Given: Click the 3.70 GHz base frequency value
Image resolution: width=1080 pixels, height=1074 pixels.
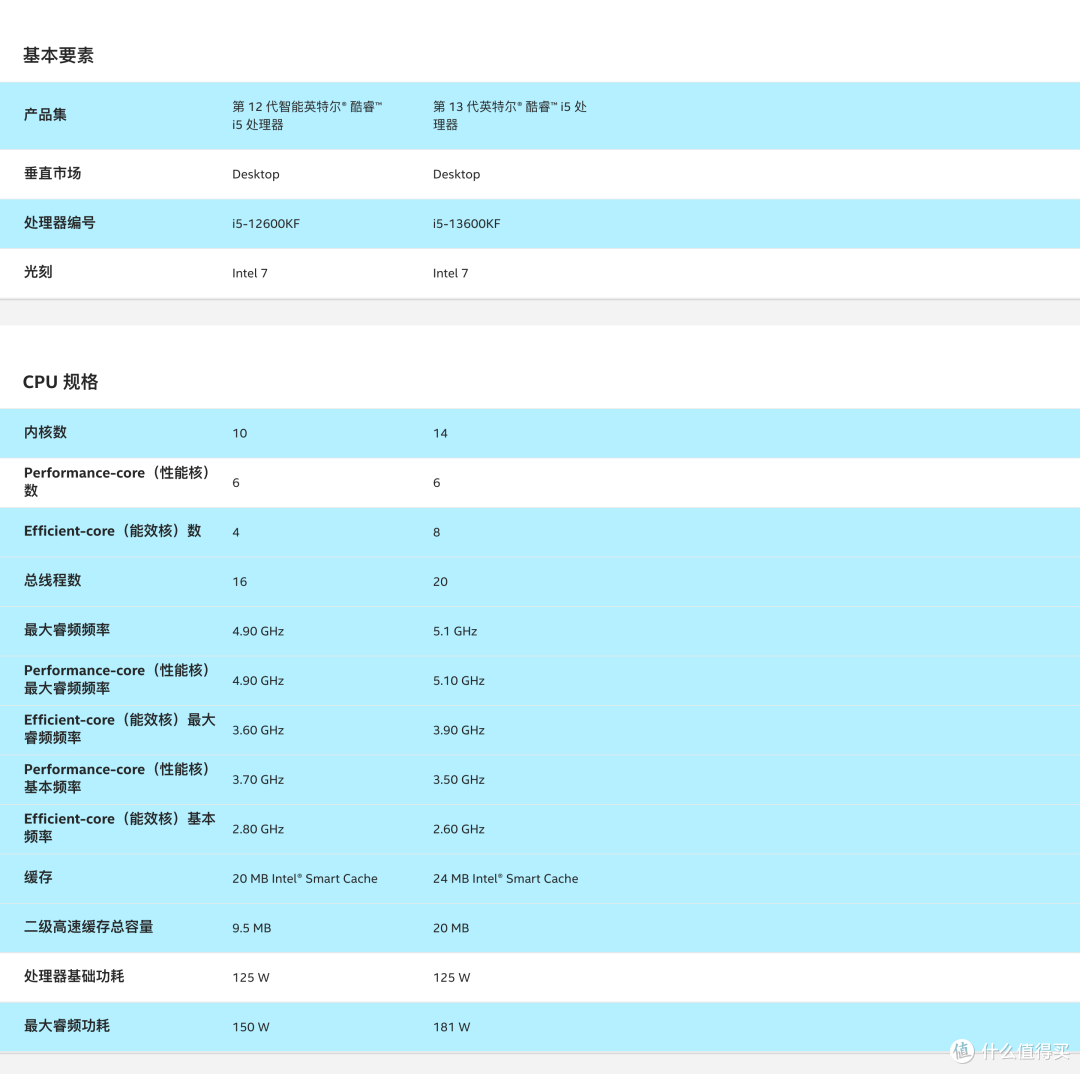Looking at the screenshot, I should [258, 781].
